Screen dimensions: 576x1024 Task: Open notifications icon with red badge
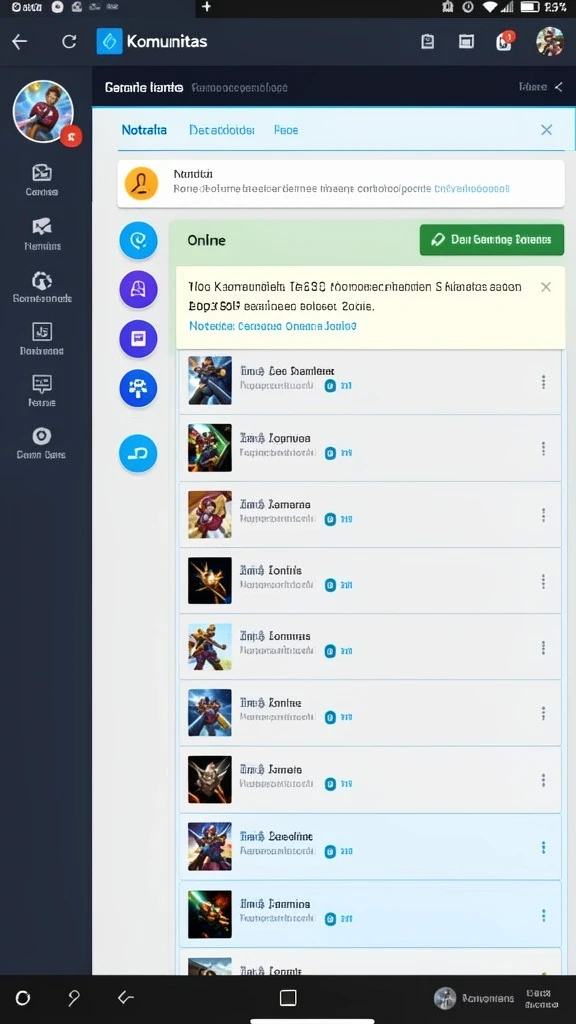(x=505, y=41)
